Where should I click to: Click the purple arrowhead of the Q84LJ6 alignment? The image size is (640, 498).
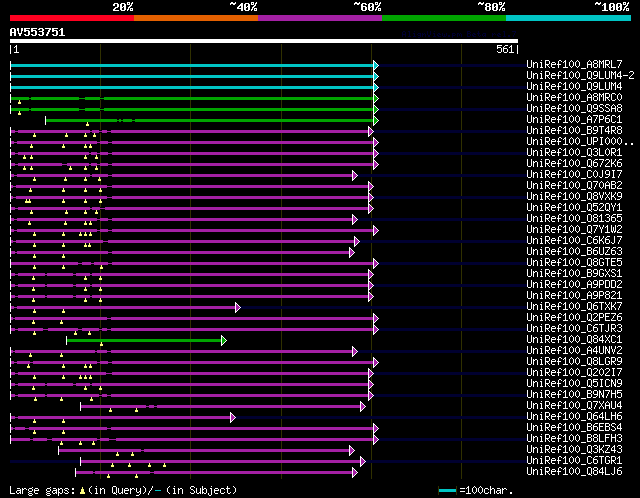click(355, 473)
